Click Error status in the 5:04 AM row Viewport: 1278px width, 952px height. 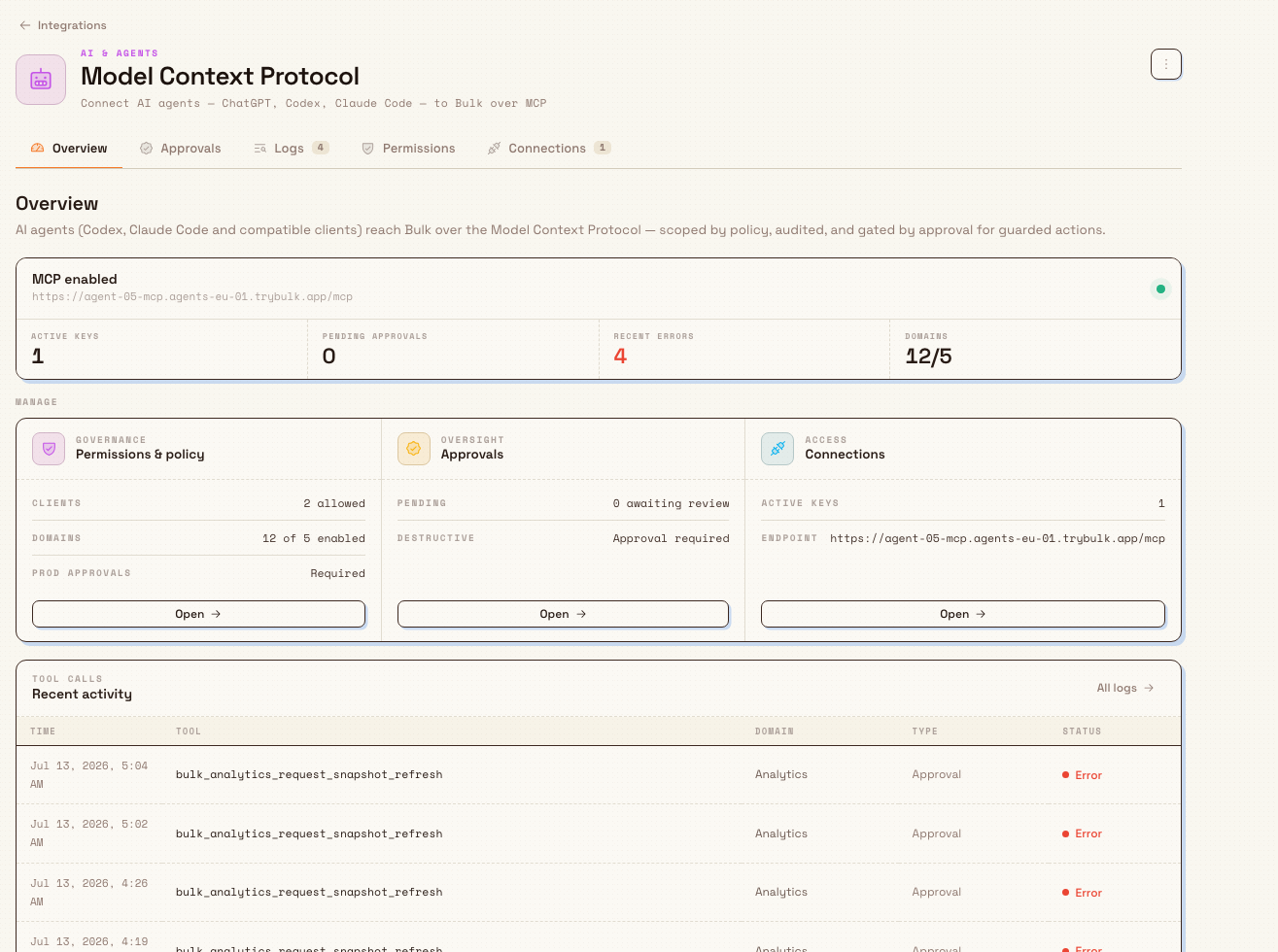(1083, 775)
